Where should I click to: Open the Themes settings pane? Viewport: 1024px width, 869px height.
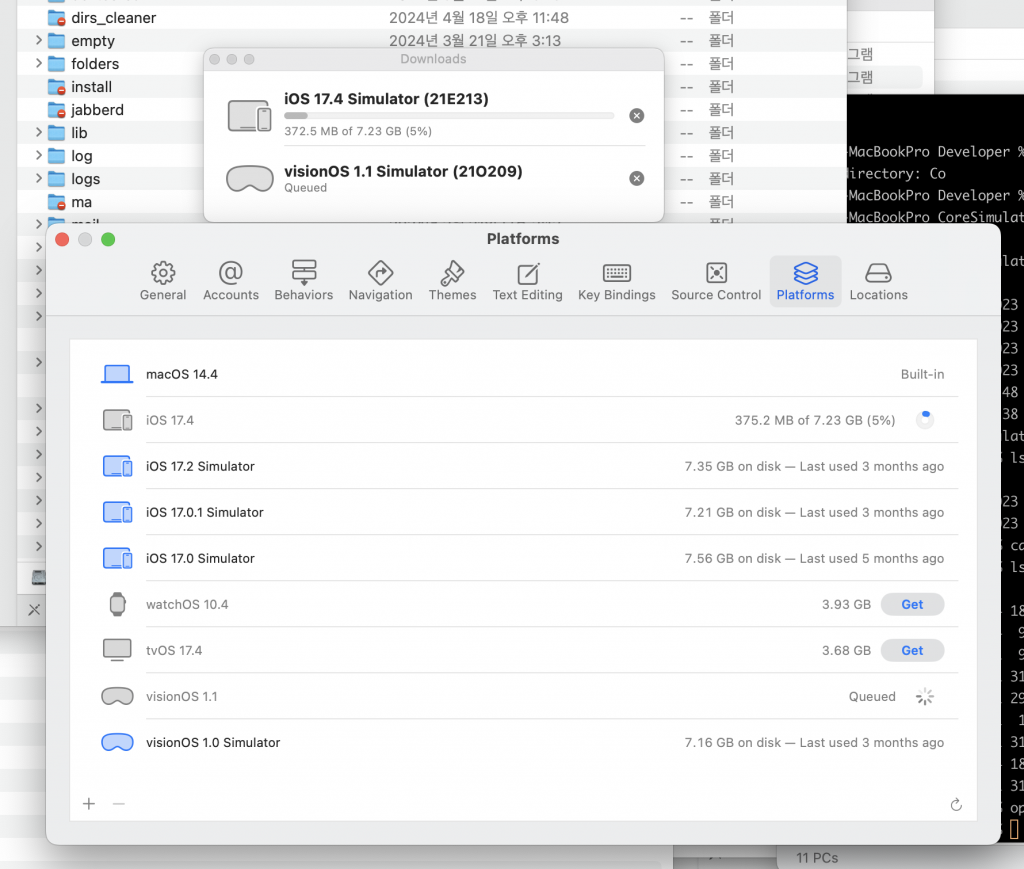452,281
